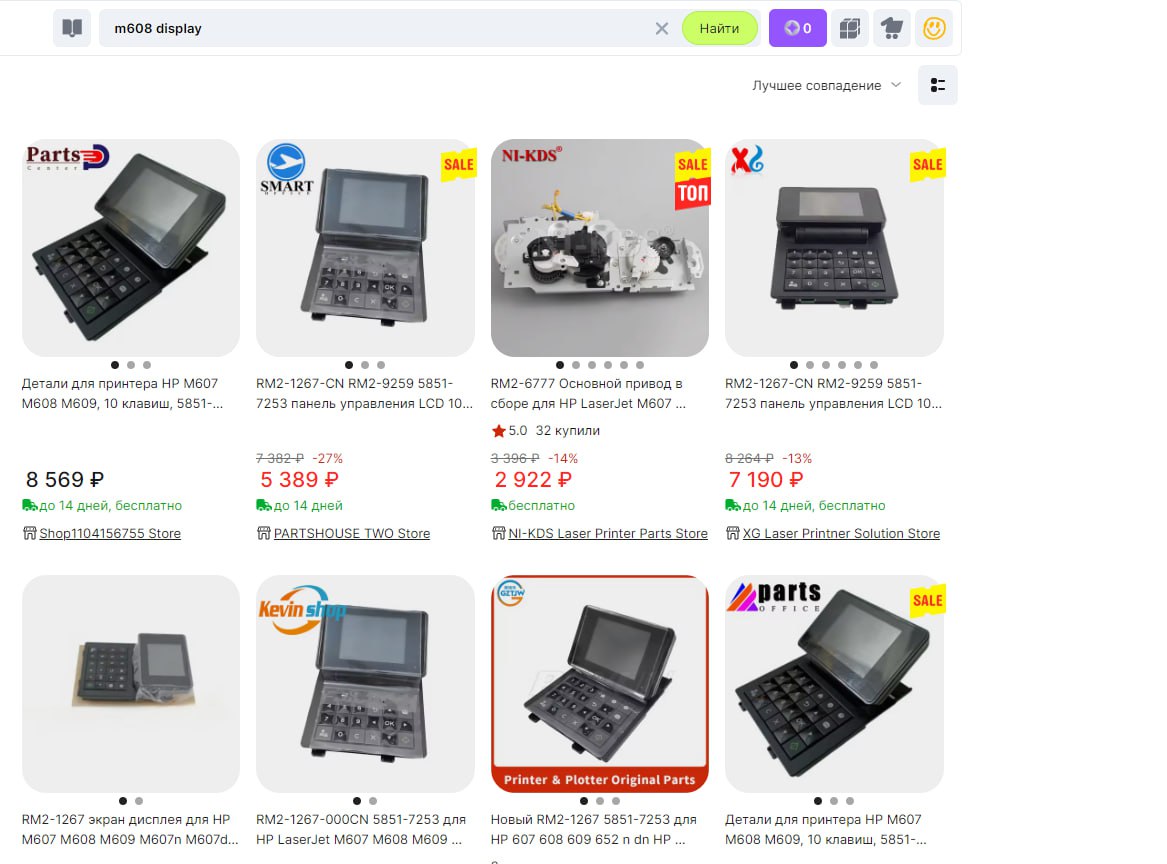1167x864 pixels.
Task: Open XG Laser Printner Solution Store link
Action: coord(841,533)
